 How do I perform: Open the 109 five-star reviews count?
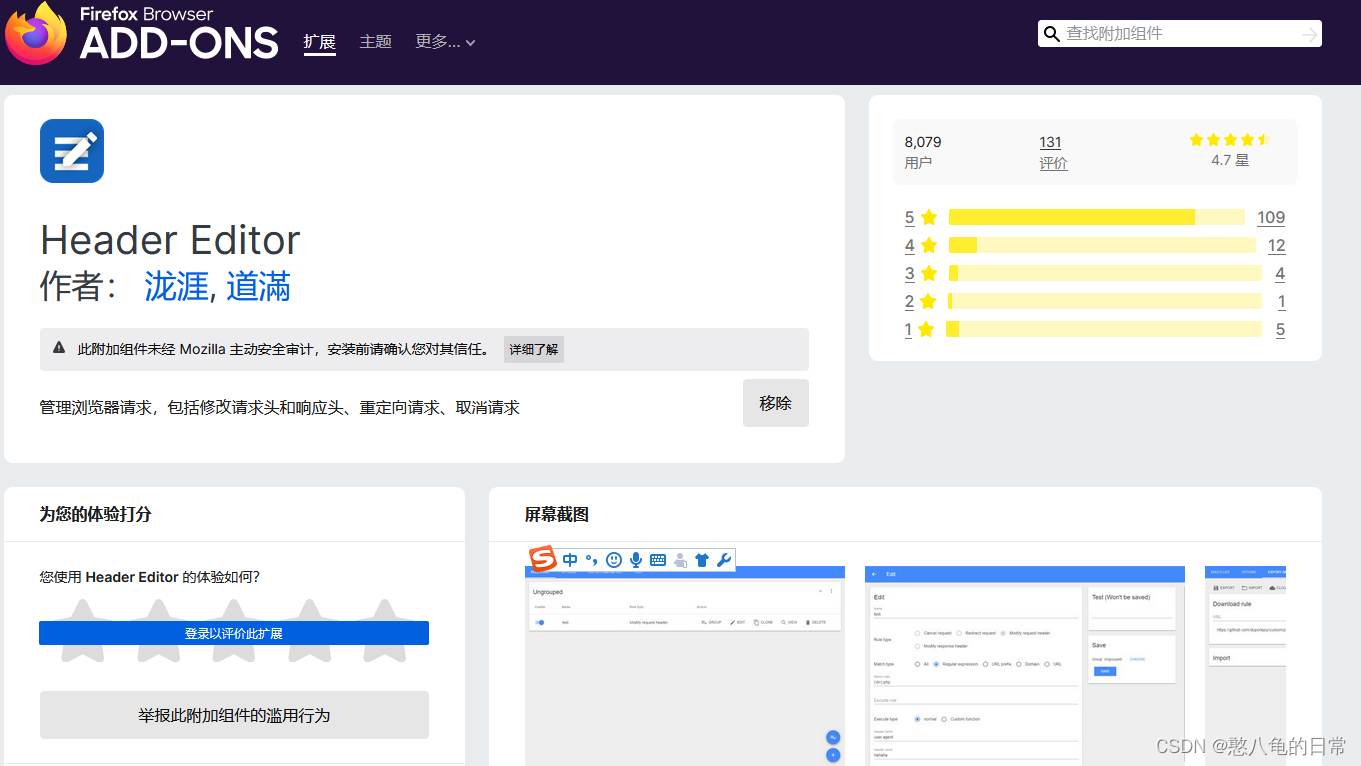click(1271, 217)
